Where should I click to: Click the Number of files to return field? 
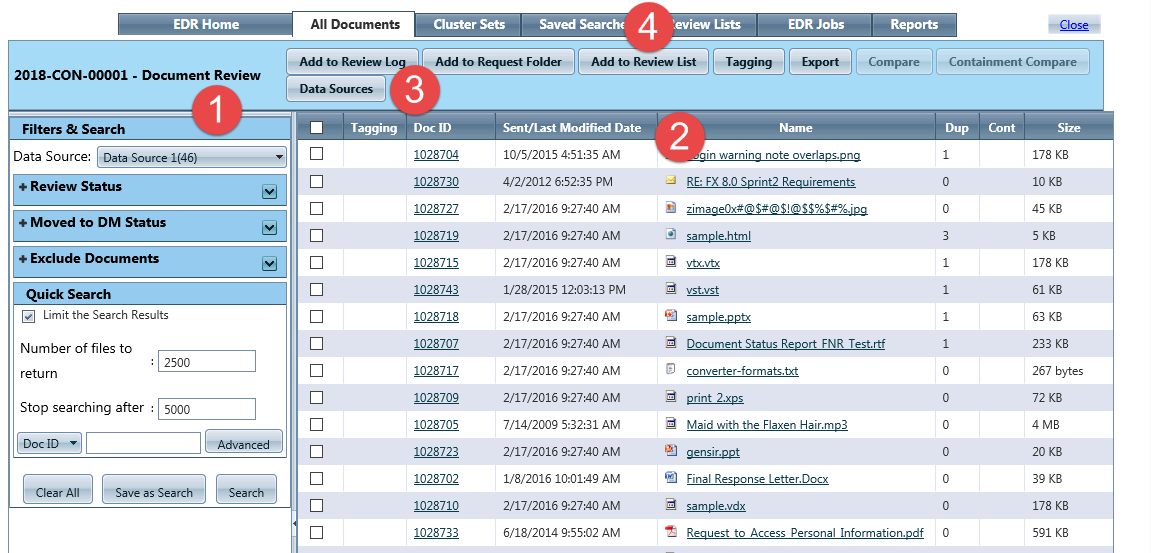click(x=206, y=361)
